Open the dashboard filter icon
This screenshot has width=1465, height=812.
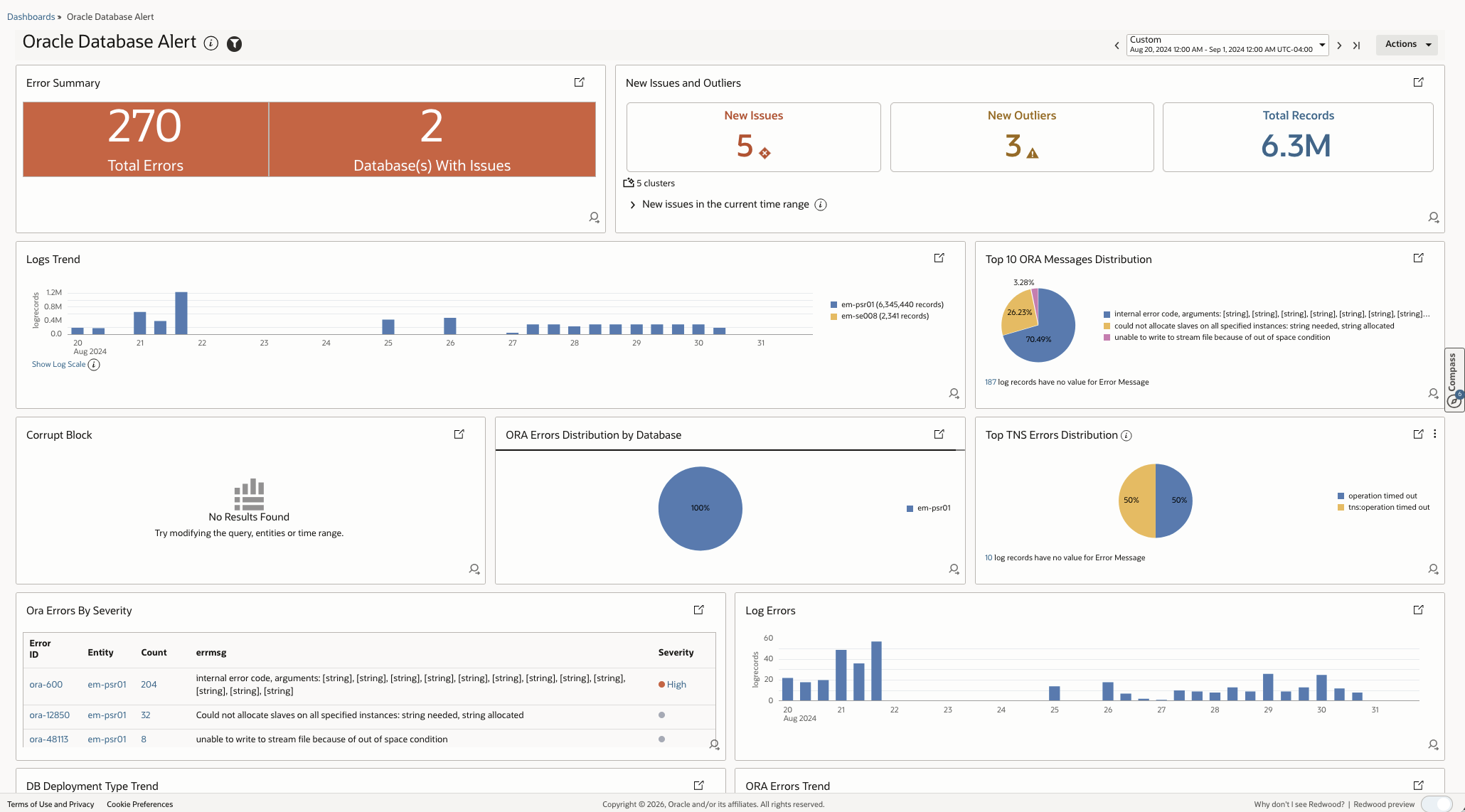234,44
